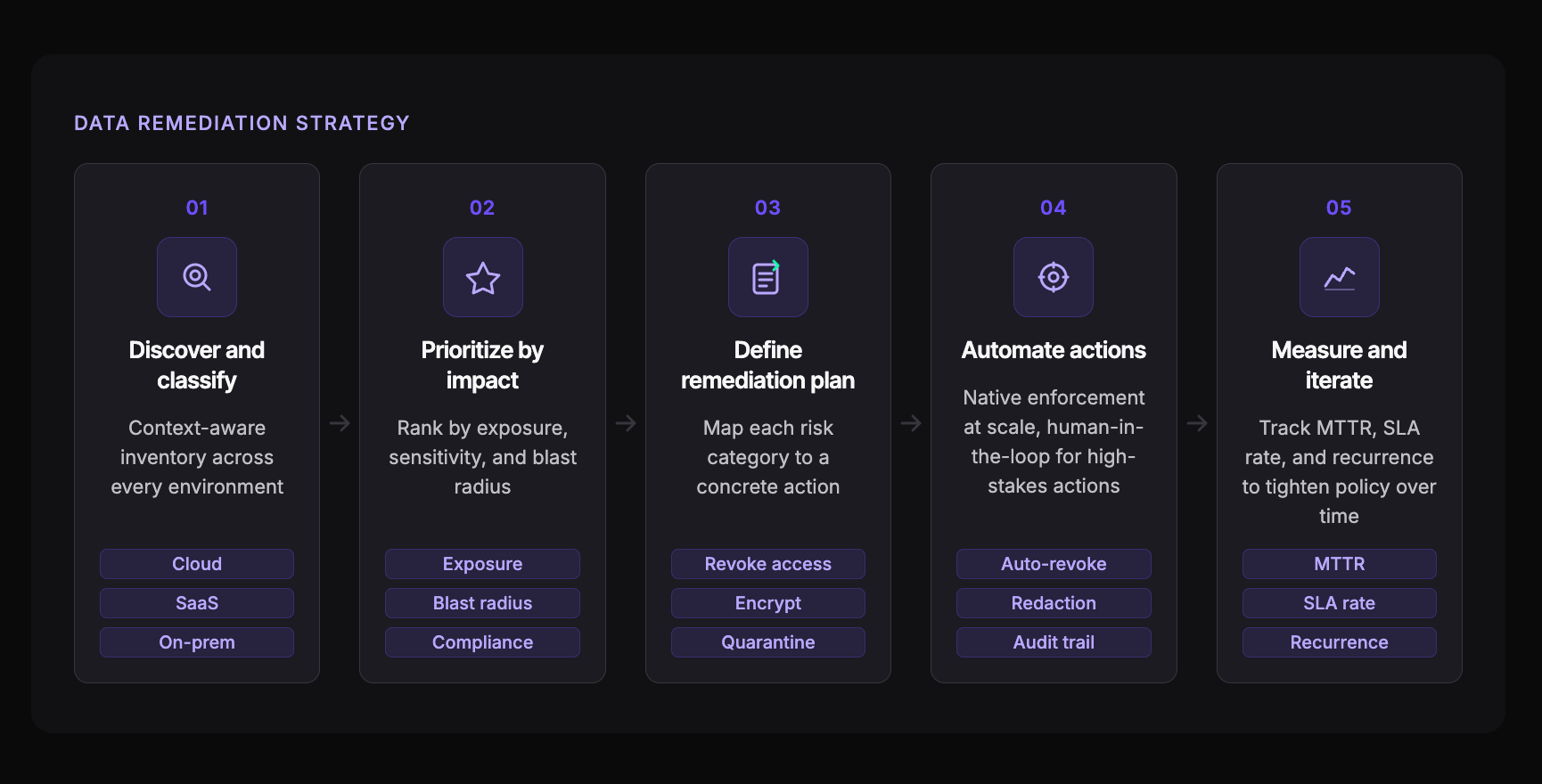Click the Measure and iterate title
This screenshot has height=784, width=1542.
1340,365
